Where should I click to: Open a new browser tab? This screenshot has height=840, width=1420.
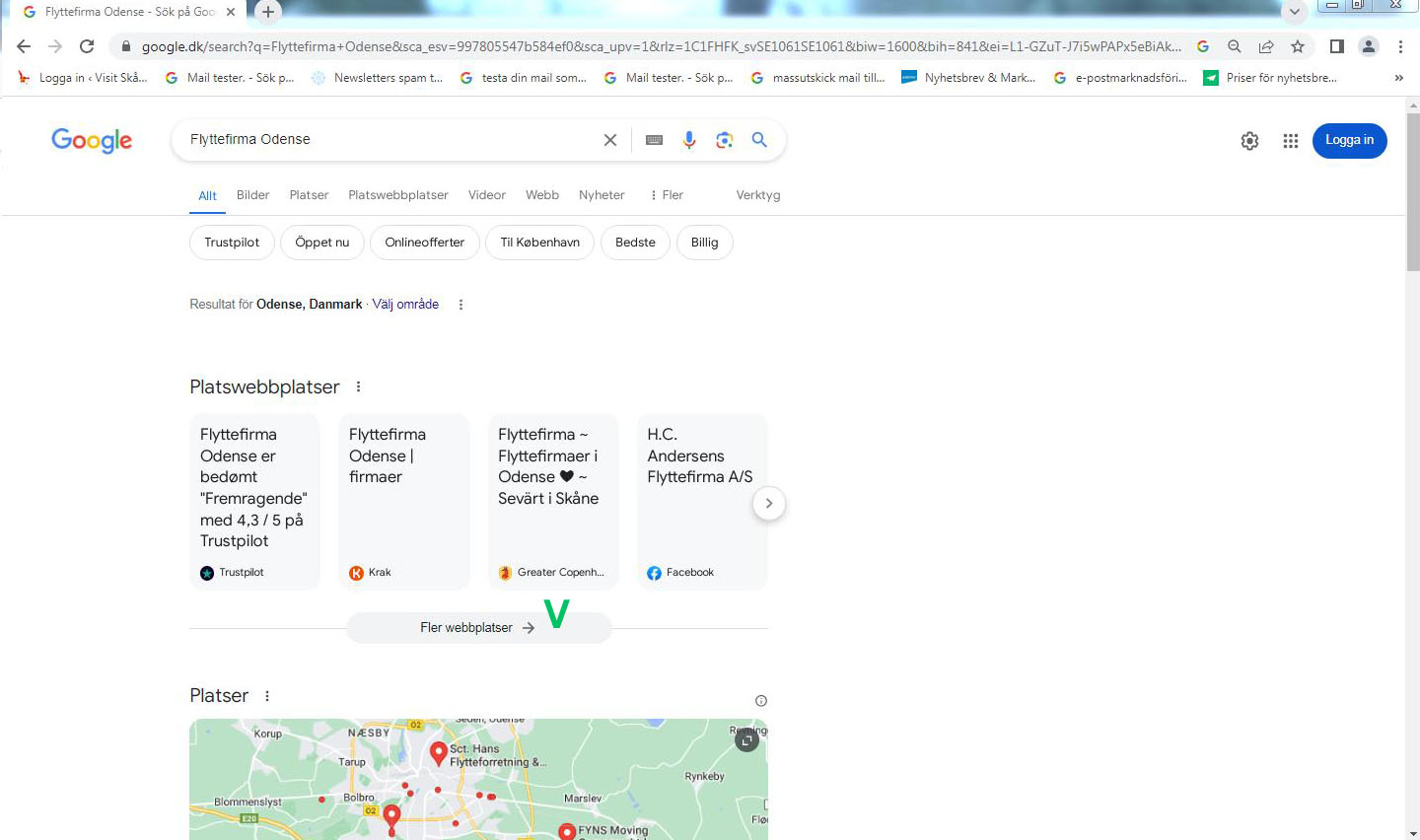(x=268, y=12)
